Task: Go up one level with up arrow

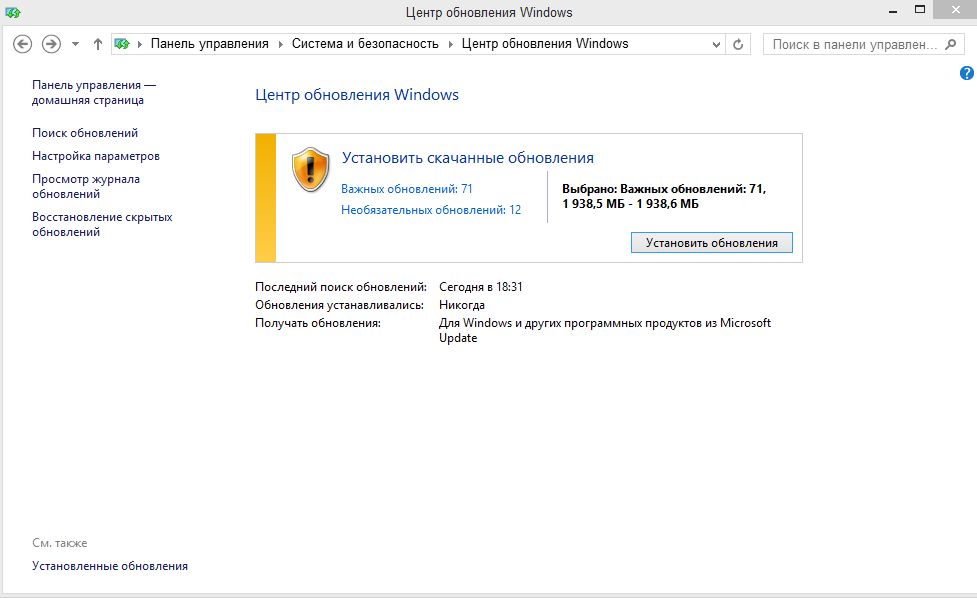Action: coord(98,44)
